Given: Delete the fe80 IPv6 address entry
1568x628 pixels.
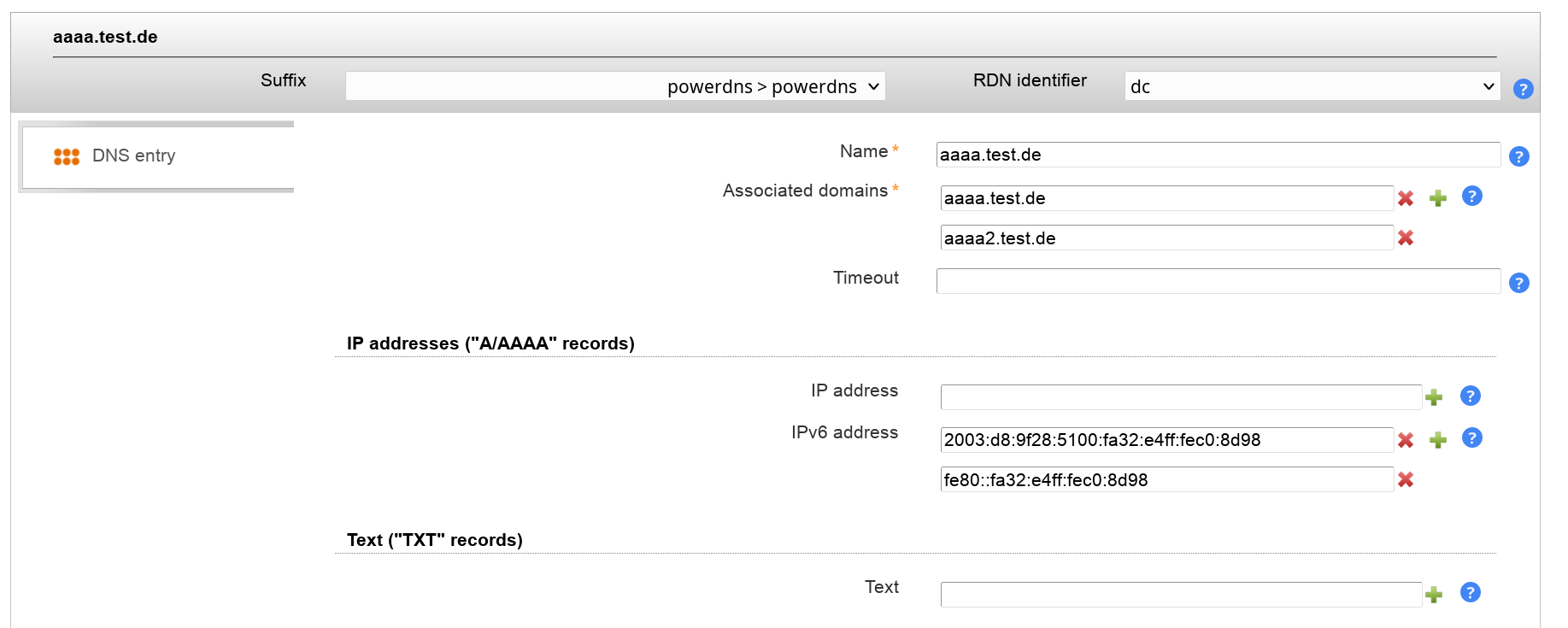Looking at the screenshot, I should click(x=1405, y=480).
